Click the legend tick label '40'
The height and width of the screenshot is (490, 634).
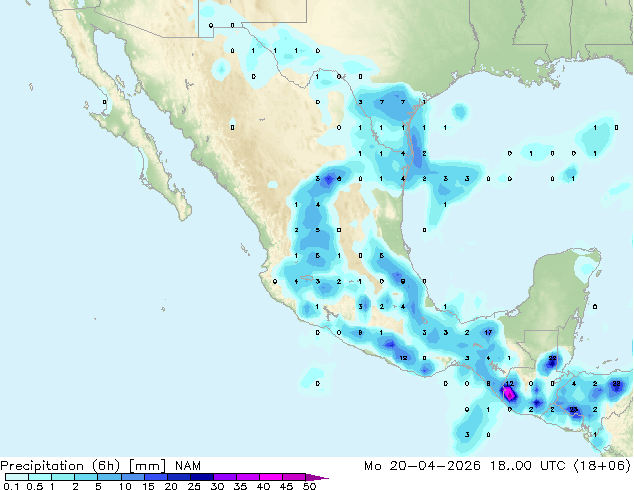click(263, 486)
